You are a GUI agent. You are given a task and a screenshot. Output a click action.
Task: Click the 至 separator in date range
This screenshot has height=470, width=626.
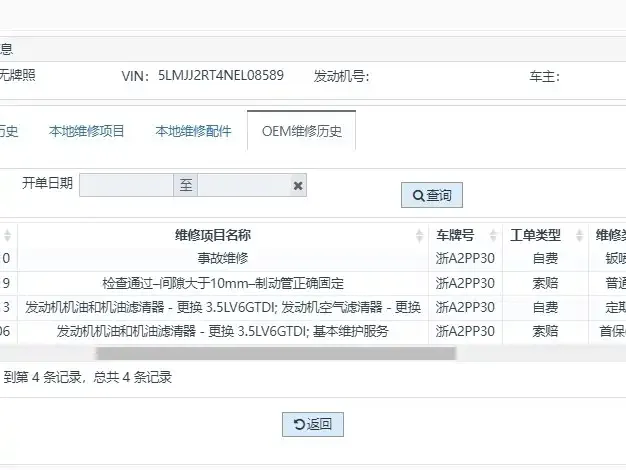pyautogui.click(x=186, y=185)
